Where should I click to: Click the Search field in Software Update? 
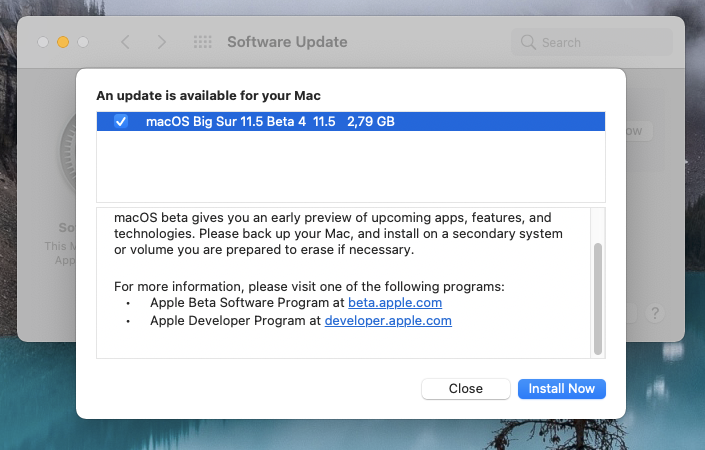[x=592, y=42]
